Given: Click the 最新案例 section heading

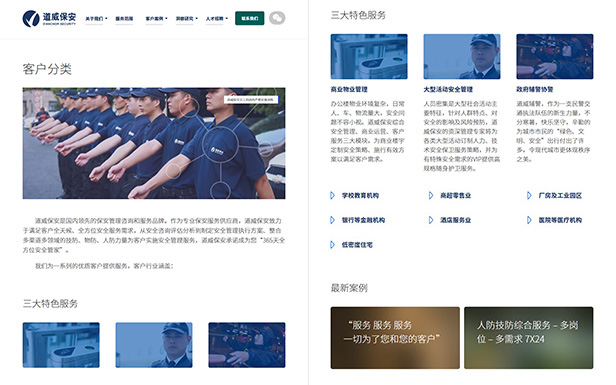Looking at the screenshot, I should click(349, 288).
